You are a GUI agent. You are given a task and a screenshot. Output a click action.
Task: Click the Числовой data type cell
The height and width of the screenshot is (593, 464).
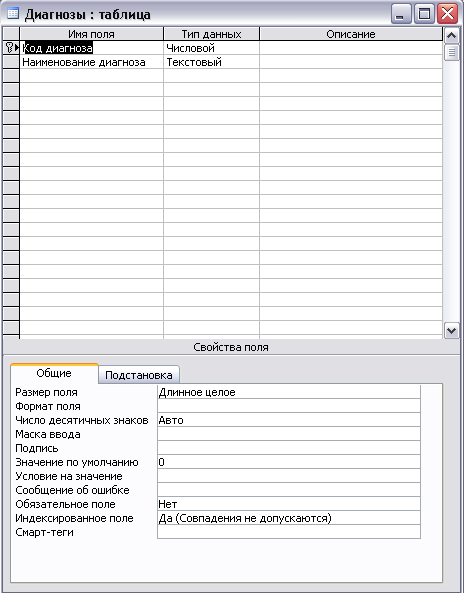pos(211,48)
